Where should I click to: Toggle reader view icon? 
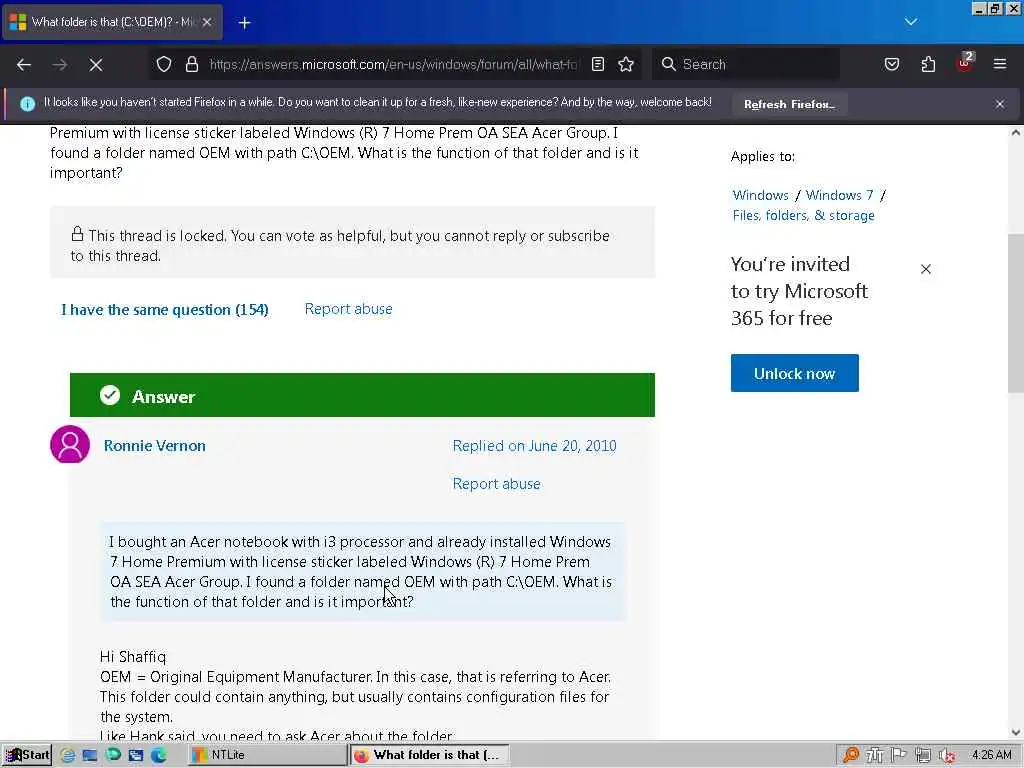click(x=598, y=64)
